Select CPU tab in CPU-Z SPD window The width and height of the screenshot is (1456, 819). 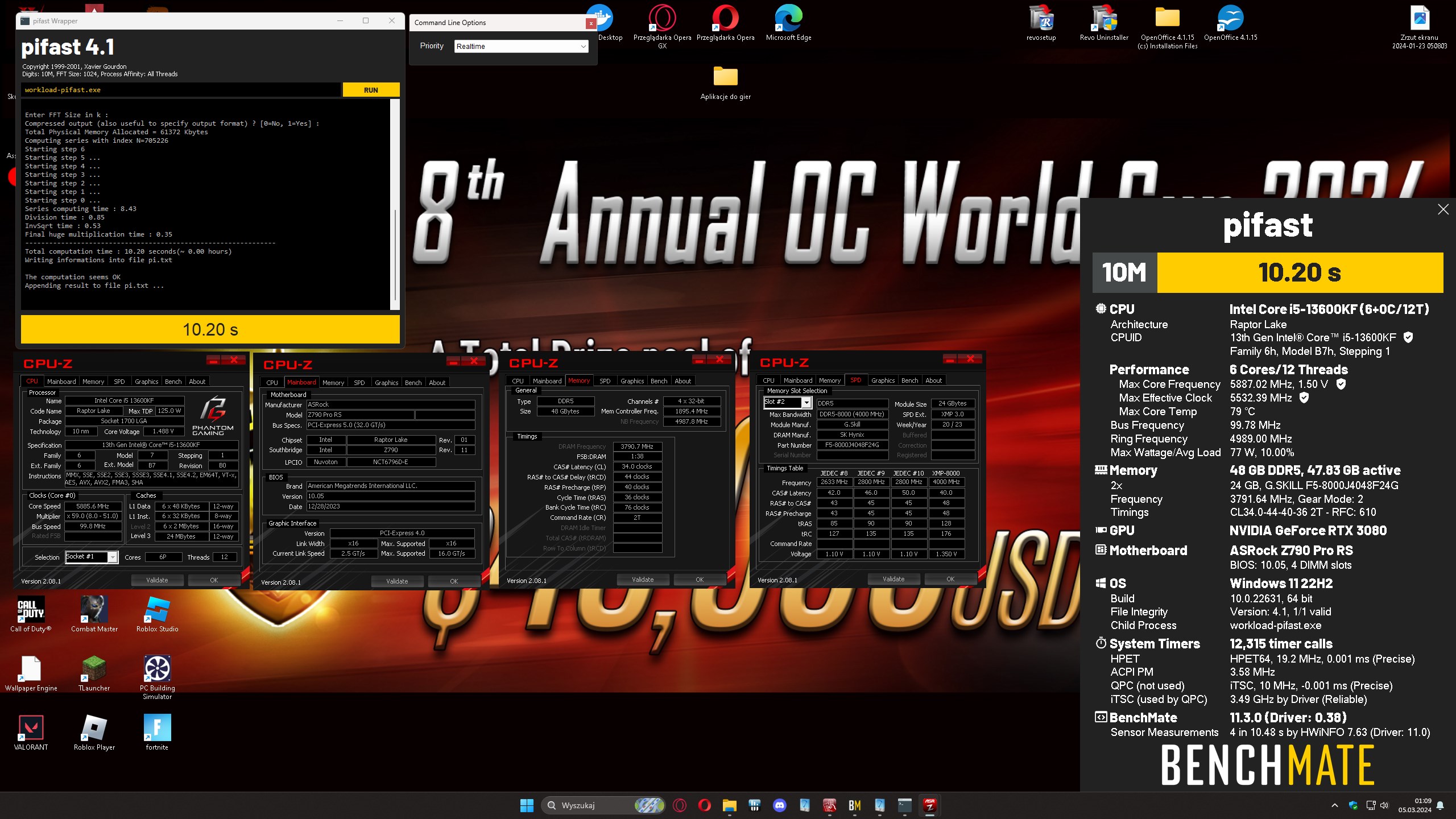point(768,380)
